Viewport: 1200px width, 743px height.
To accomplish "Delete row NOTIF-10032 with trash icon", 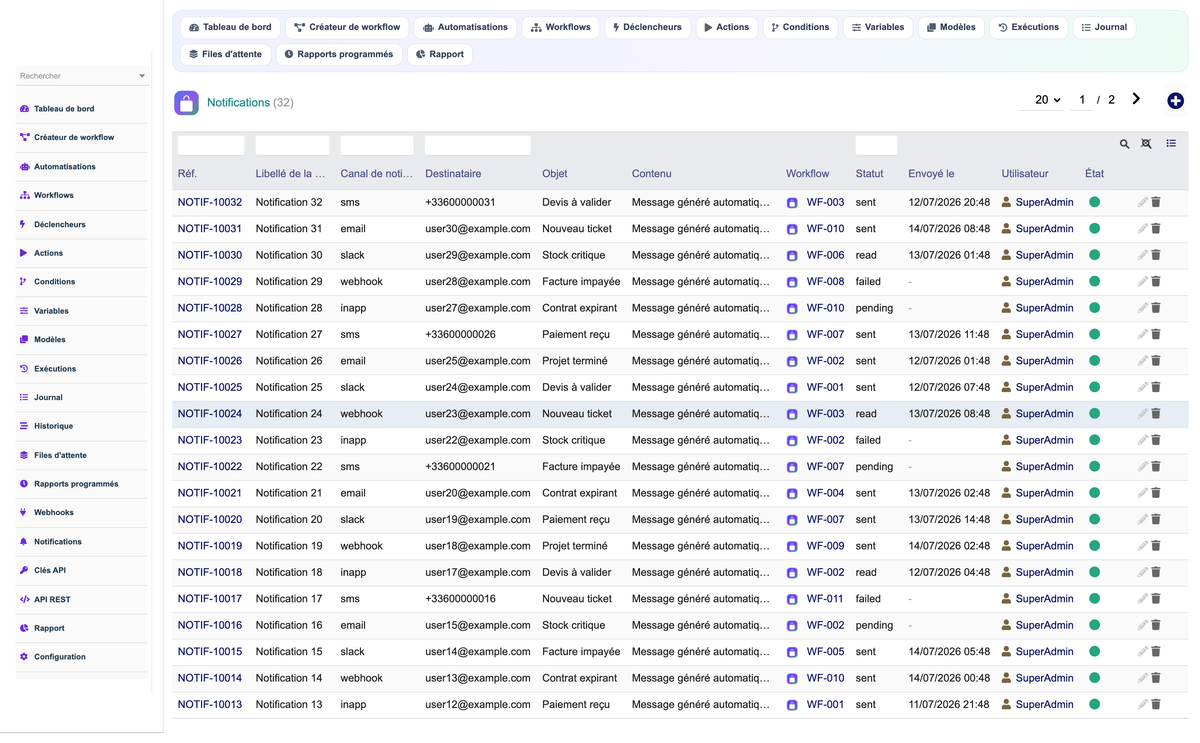I will tap(1156, 202).
